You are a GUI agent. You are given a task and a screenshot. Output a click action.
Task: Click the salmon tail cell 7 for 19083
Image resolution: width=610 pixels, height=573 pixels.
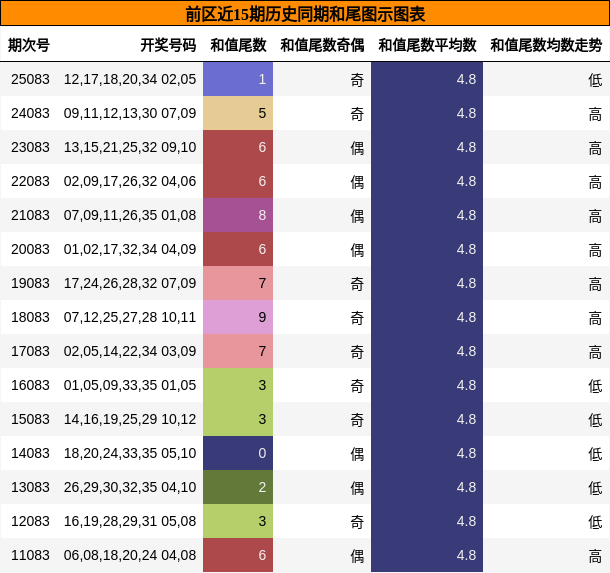pos(238,283)
